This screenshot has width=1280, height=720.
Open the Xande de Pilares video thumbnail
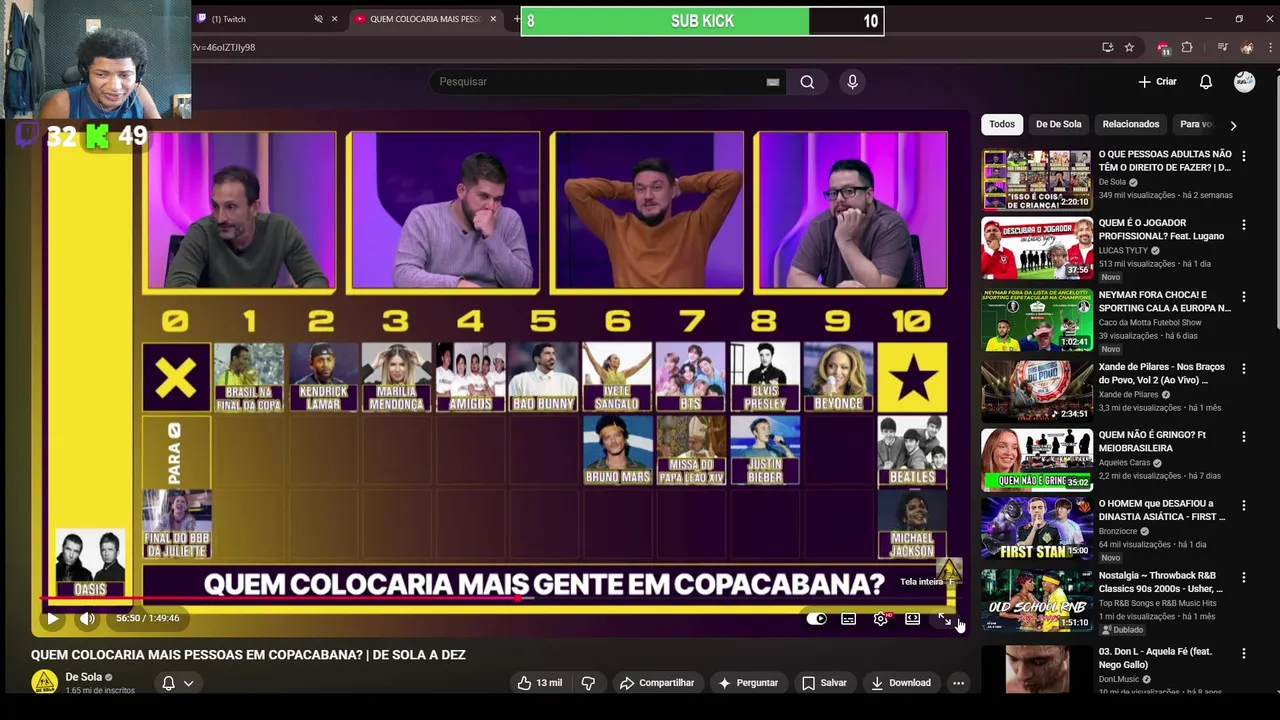point(1037,390)
